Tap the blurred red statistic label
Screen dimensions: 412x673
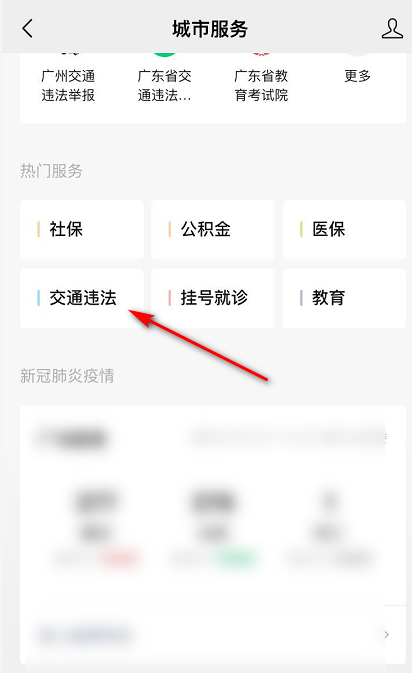[119, 558]
